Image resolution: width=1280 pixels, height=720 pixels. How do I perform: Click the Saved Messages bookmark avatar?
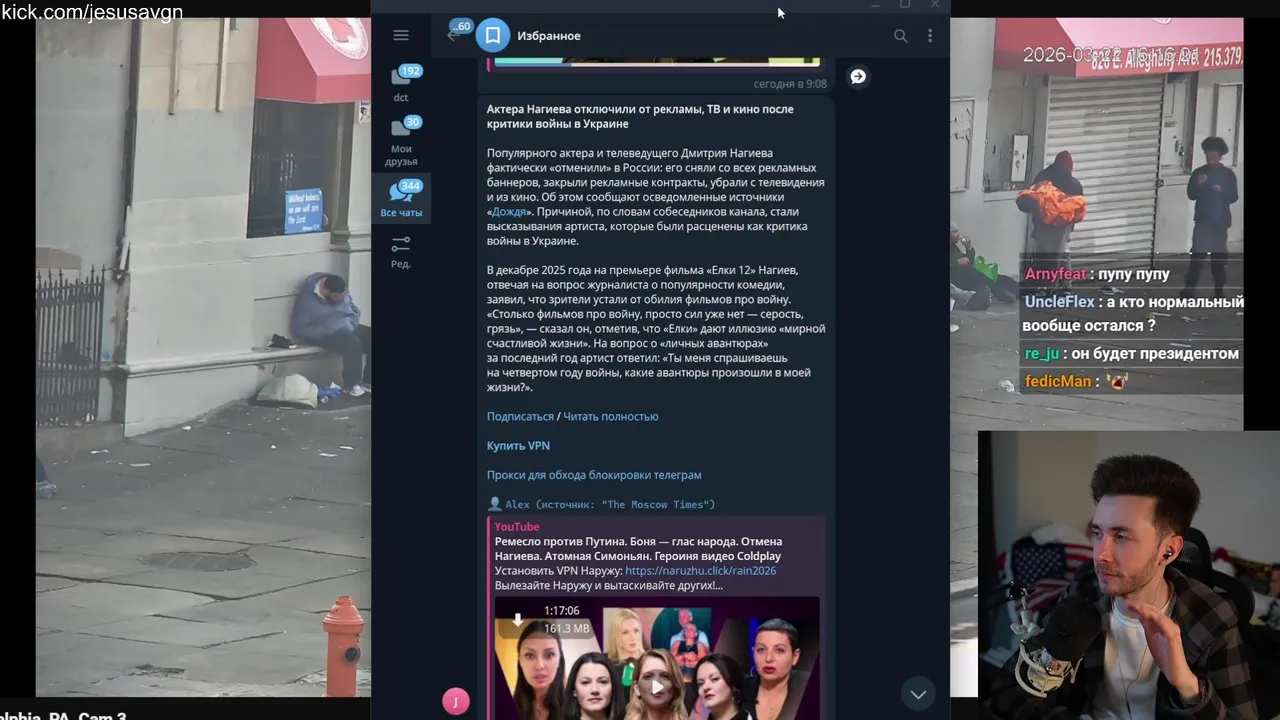492,36
